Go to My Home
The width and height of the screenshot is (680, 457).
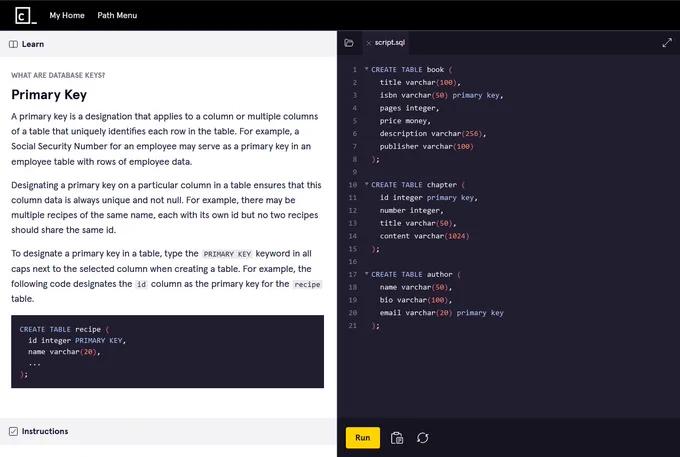(x=67, y=15)
